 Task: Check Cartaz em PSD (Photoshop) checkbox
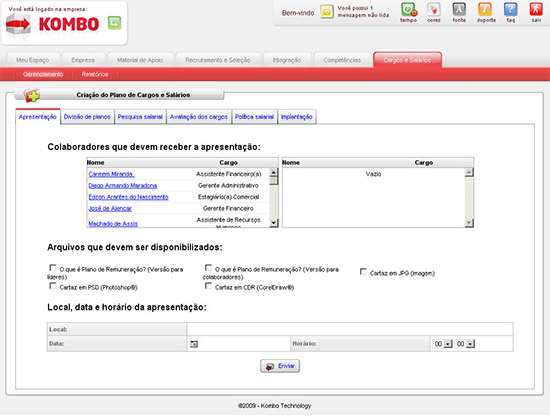click(53, 286)
